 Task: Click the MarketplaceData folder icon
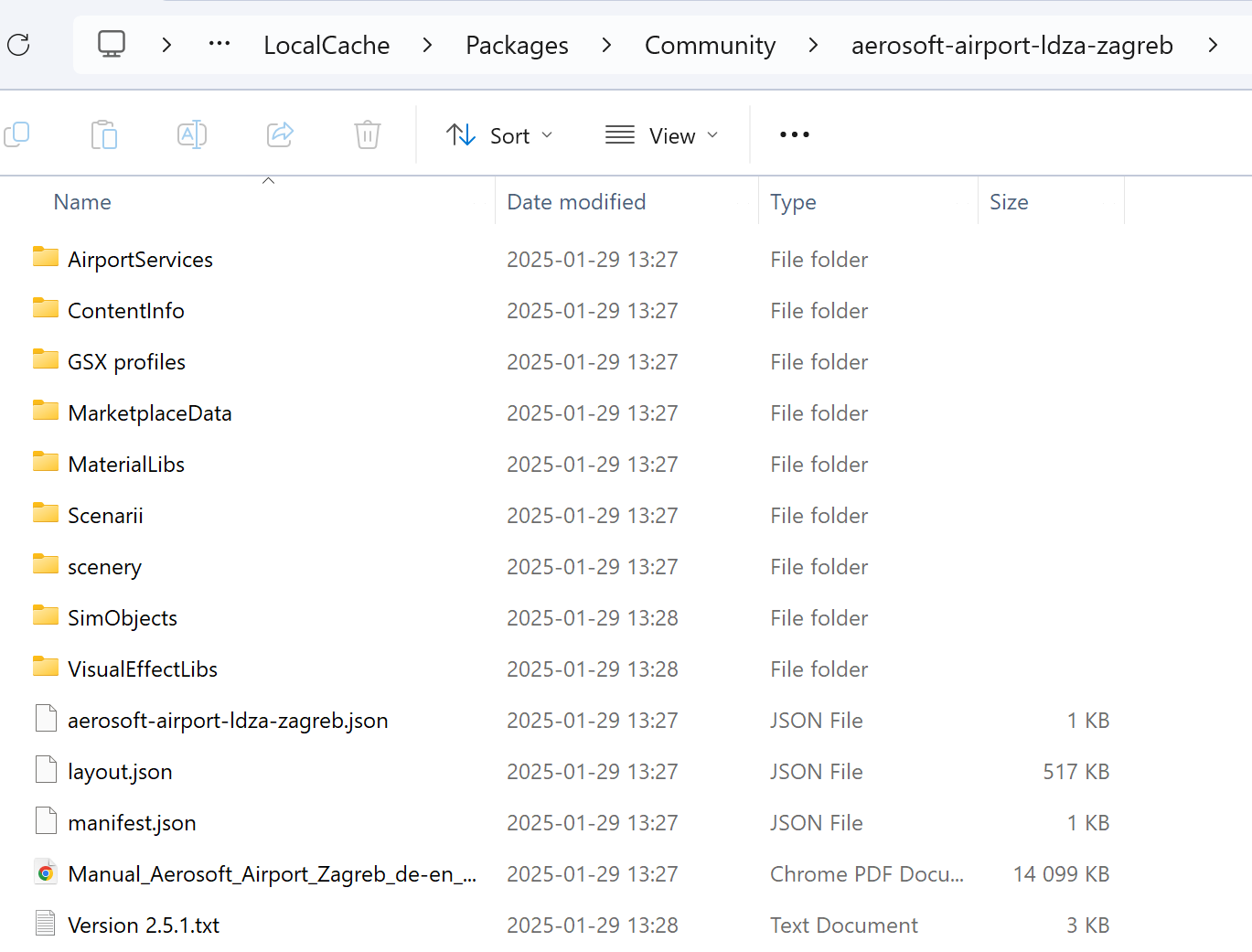pos(45,411)
